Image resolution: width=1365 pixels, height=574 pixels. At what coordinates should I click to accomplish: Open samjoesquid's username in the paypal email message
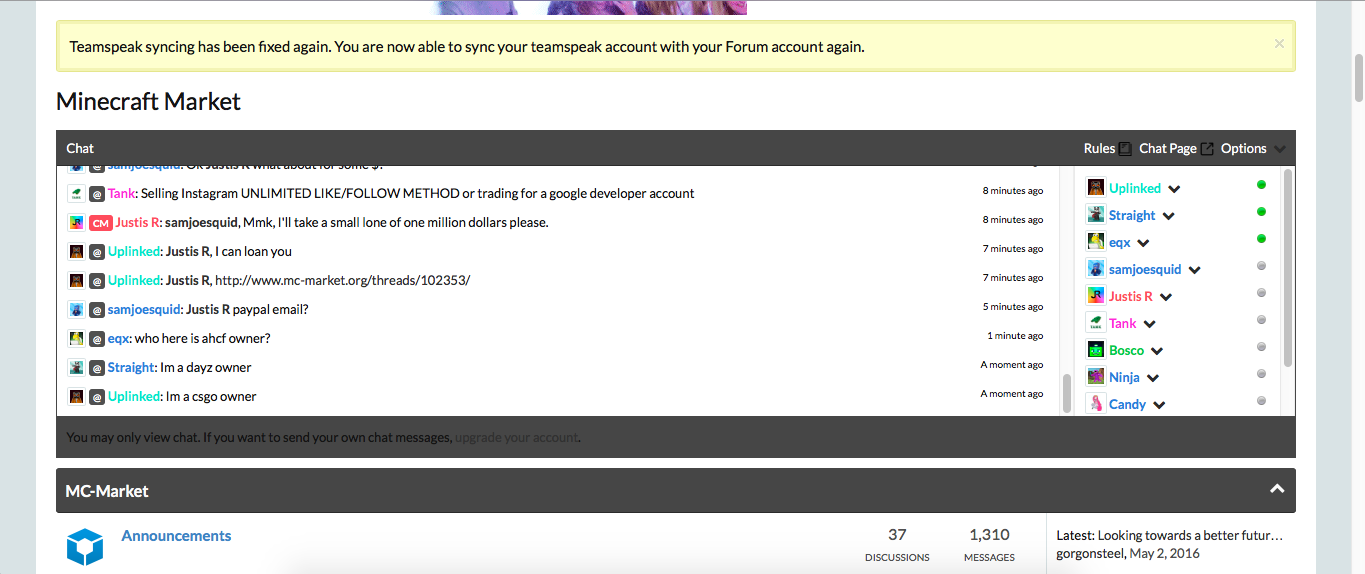coord(144,309)
